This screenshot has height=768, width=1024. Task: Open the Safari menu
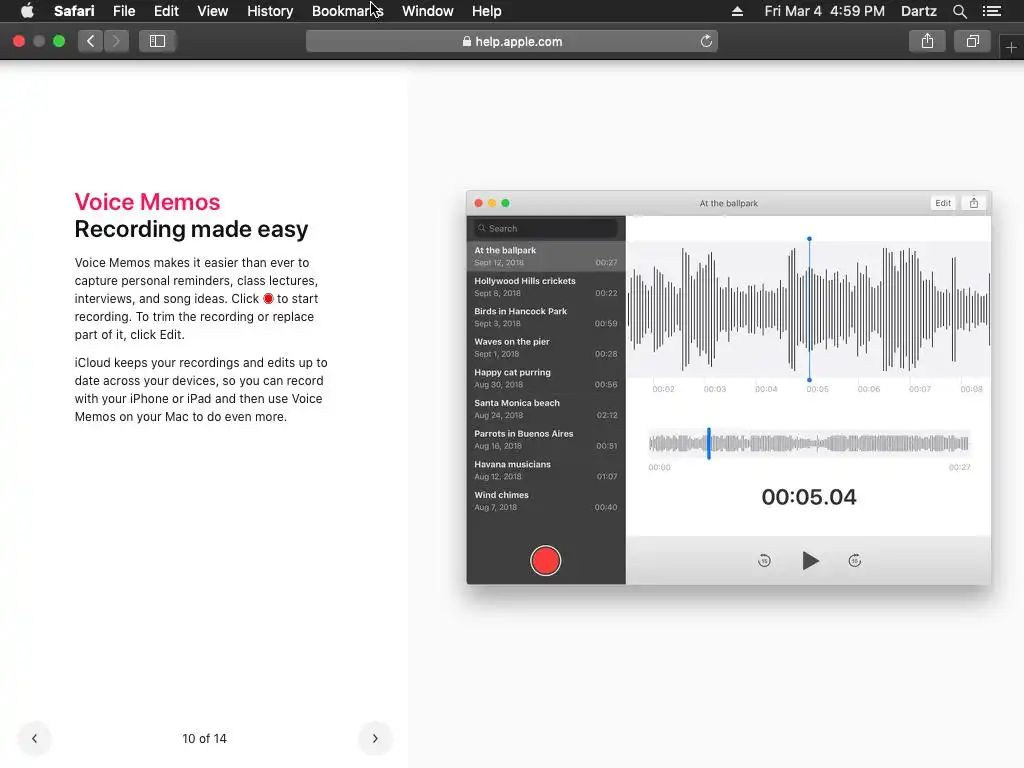74,11
